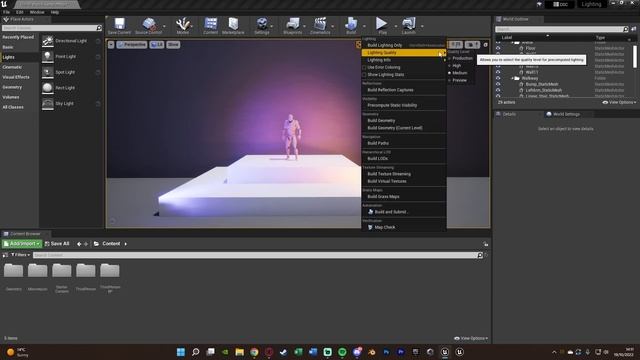The image size is (640, 360).
Task: Open the Filters dropdown in Content Browser
Action: tap(20, 255)
